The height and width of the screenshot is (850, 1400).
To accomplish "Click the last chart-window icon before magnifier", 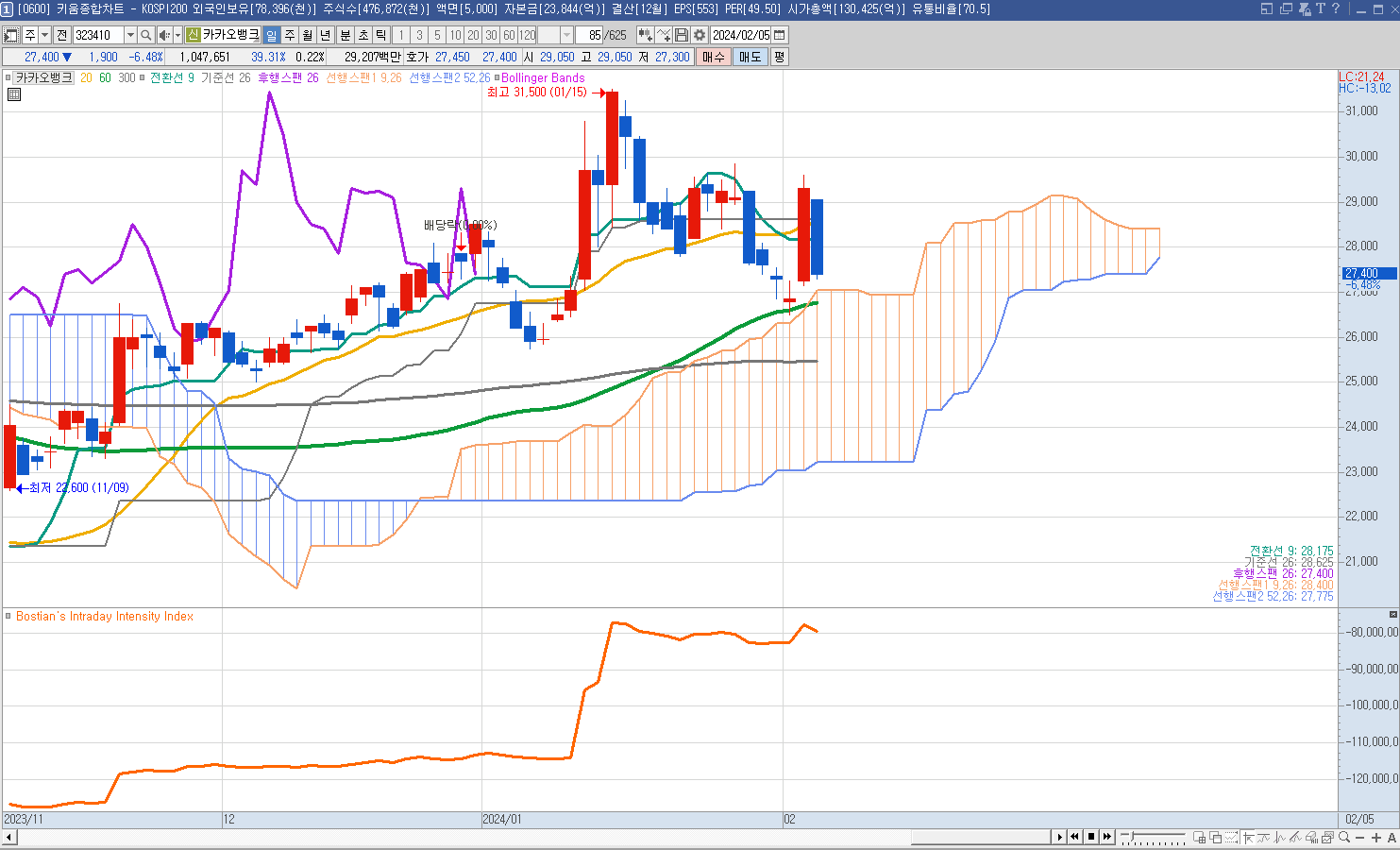I will 1328,837.
